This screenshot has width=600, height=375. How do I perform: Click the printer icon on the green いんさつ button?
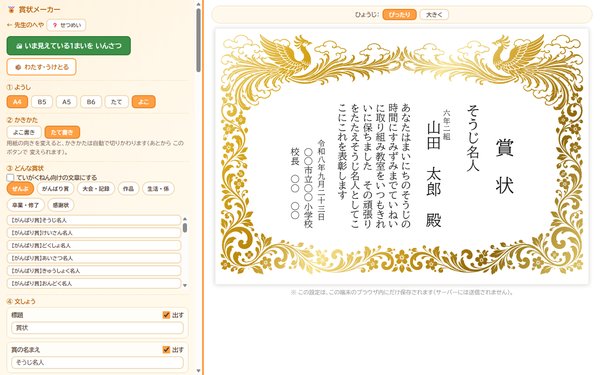coord(19,46)
